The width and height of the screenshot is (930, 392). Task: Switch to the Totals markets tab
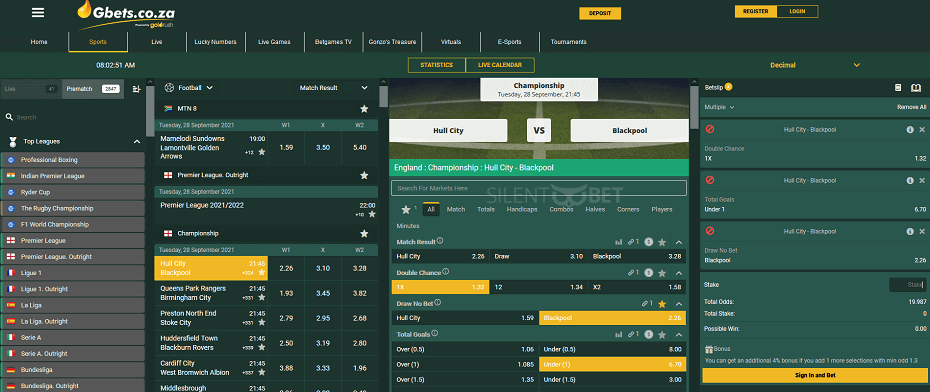tap(486, 209)
